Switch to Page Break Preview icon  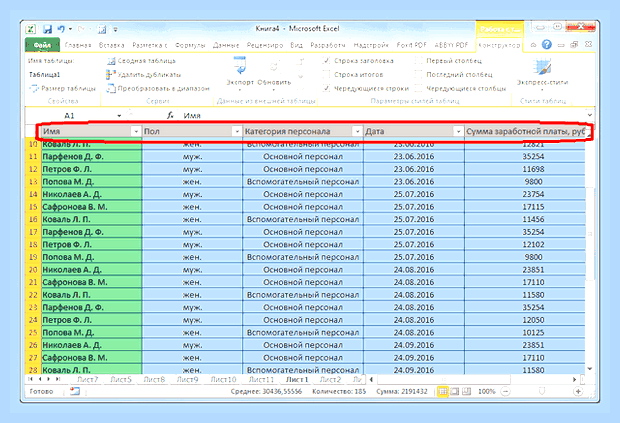pyautogui.click(x=467, y=391)
